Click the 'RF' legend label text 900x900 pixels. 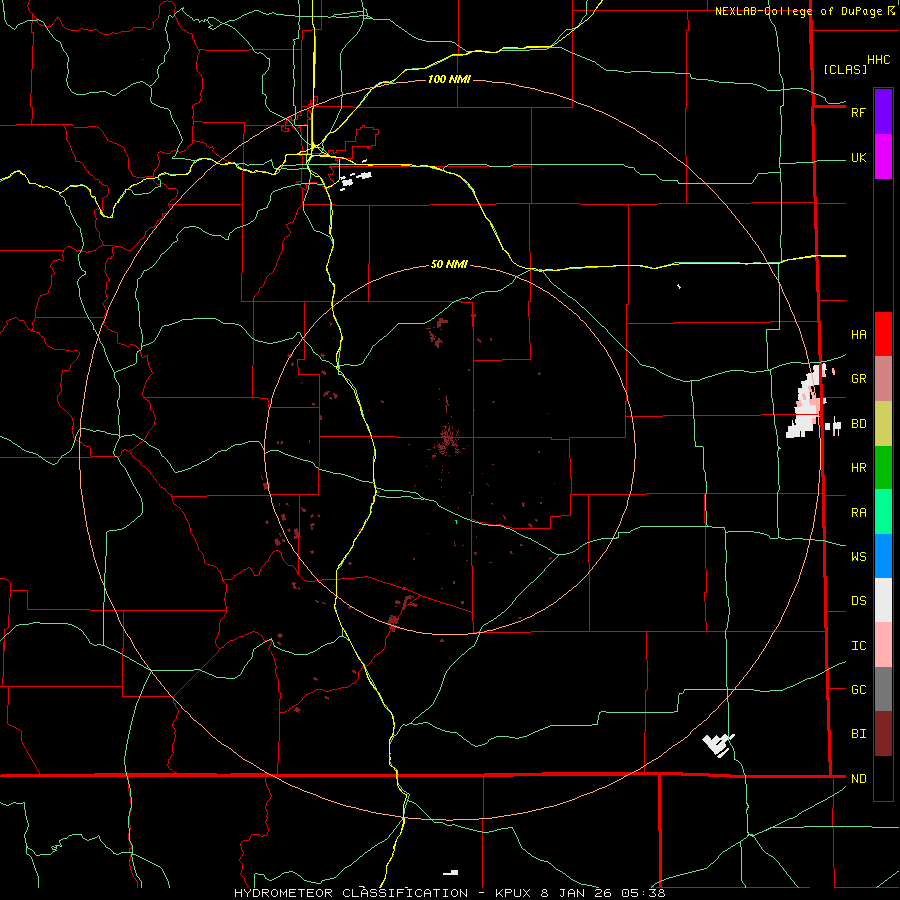pyautogui.click(x=858, y=112)
